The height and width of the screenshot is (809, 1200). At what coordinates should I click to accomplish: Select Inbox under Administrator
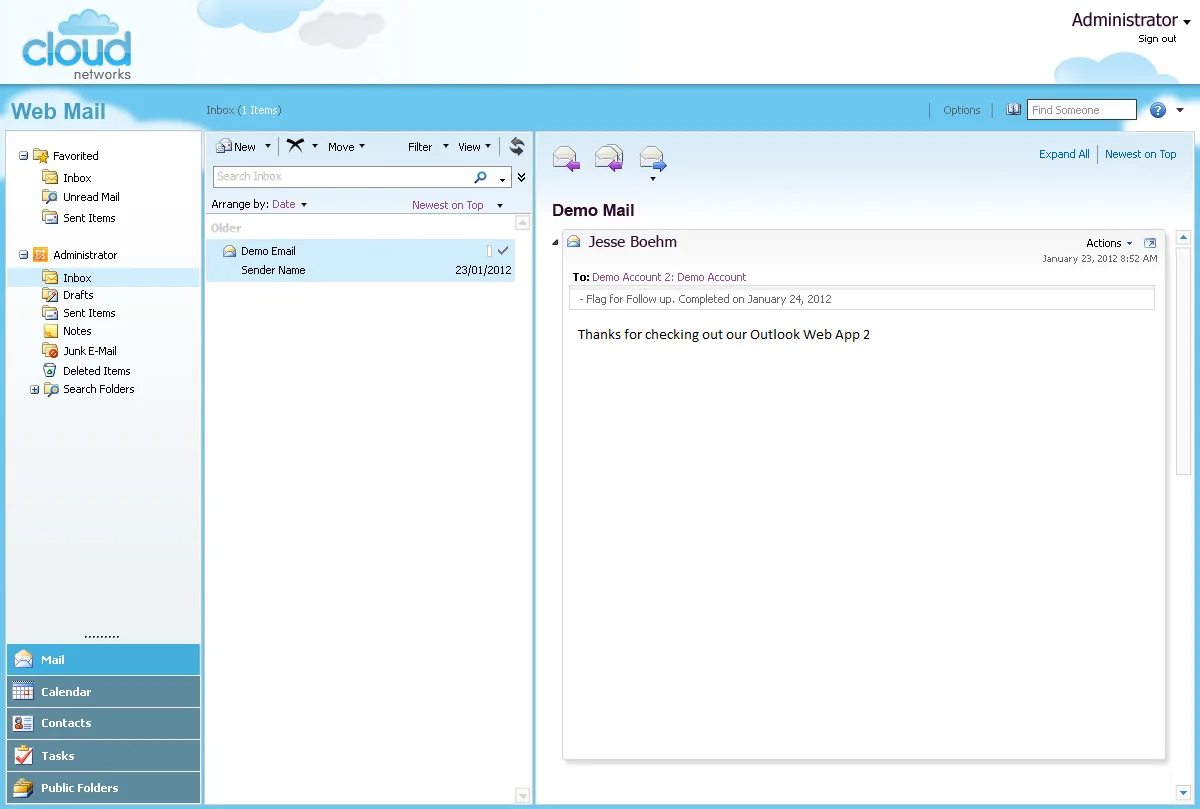77,278
